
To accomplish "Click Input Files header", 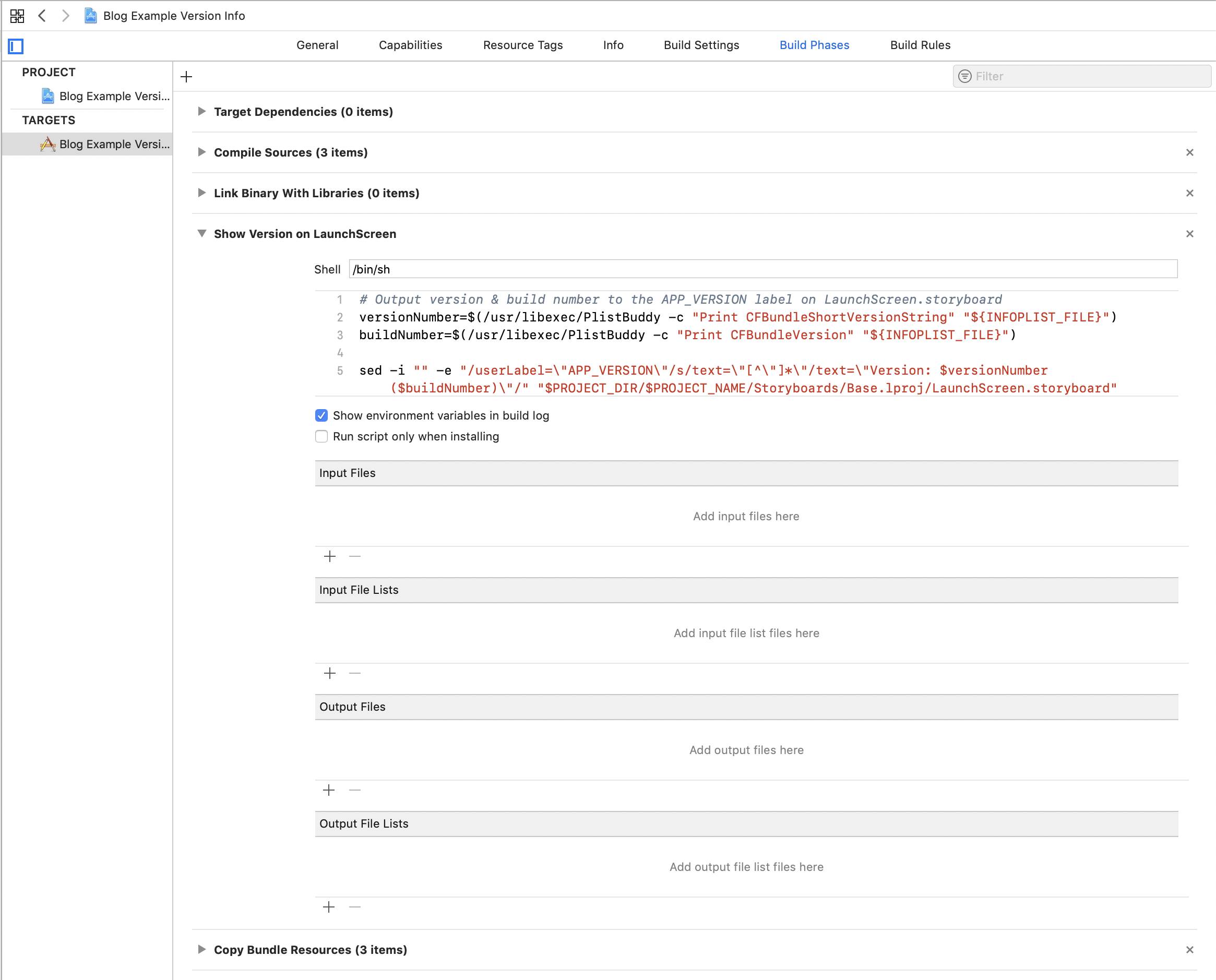I will pyautogui.click(x=746, y=473).
